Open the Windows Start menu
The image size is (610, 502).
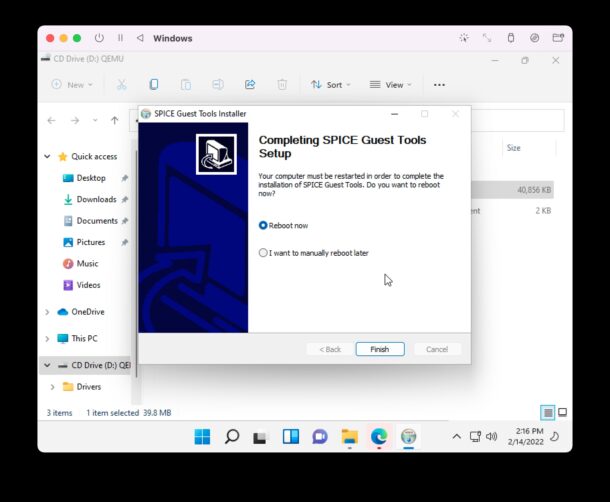pos(202,437)
